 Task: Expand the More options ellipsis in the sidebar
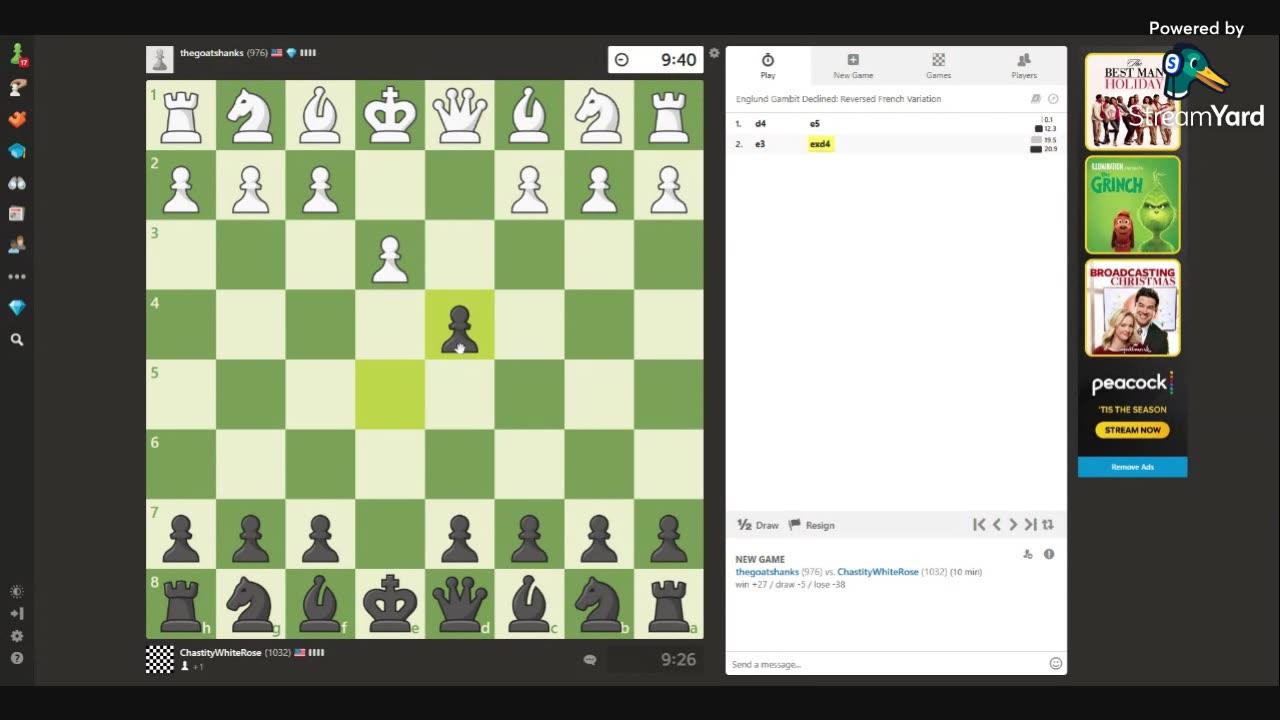tap(18, 276)
